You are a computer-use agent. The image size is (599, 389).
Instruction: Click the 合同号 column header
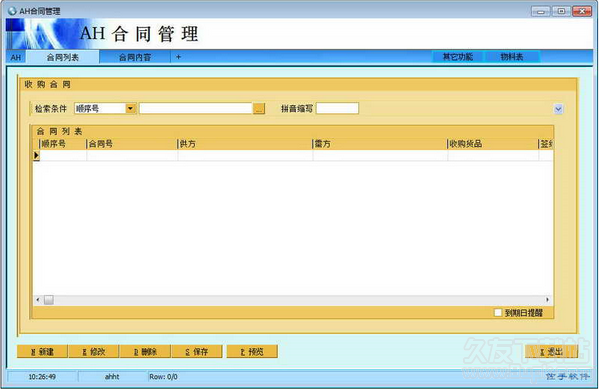pyautogui.click(x=132, y=144)
